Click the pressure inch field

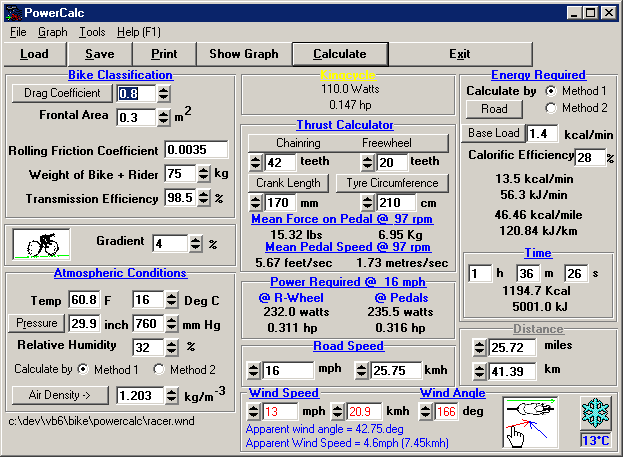click(84, 323)
